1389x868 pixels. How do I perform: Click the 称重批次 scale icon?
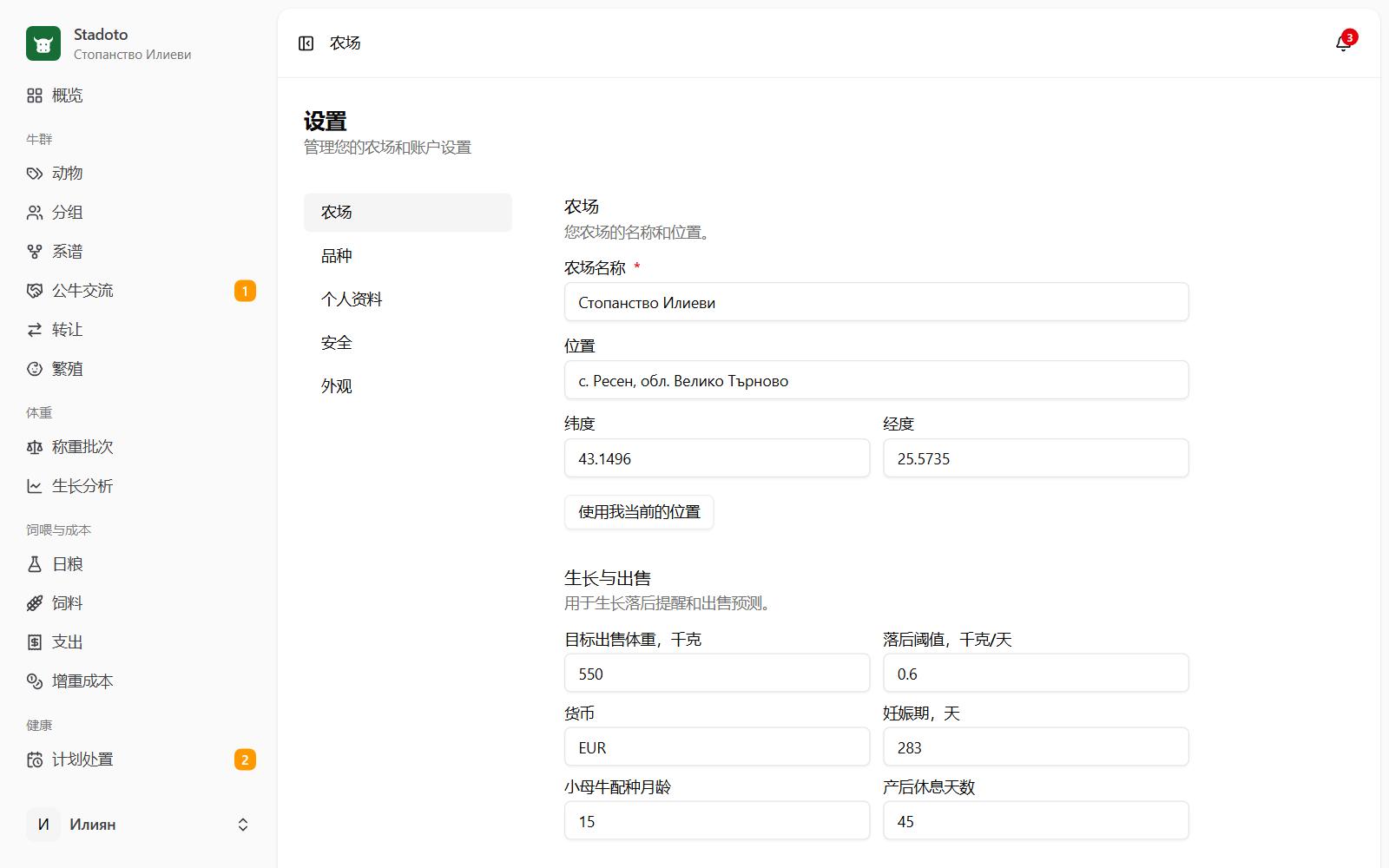35,447
